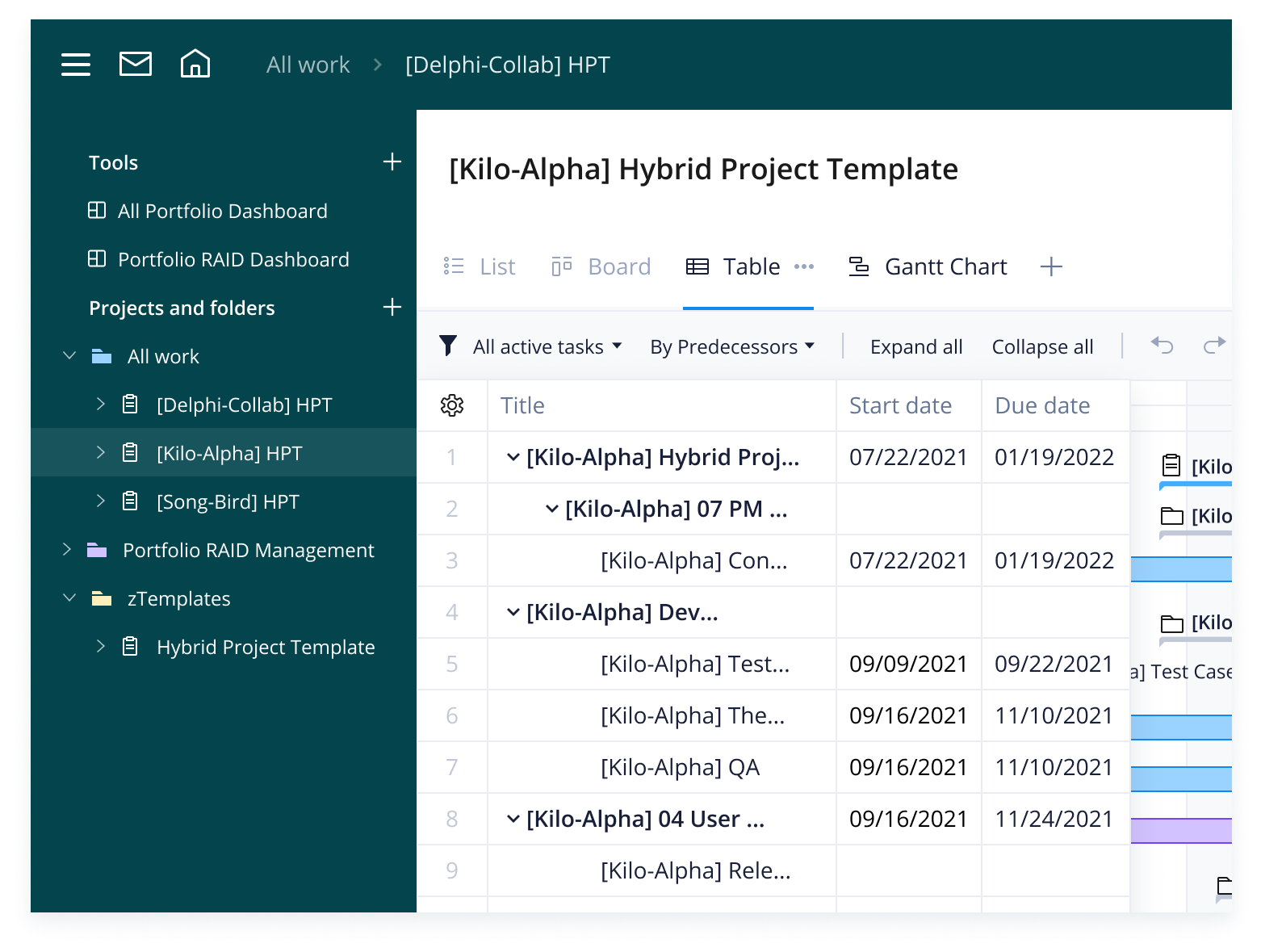The image size is (1261, 952).
Task: Click the project icon in Gantt timeline
Action: click(x=1171, y=466)
